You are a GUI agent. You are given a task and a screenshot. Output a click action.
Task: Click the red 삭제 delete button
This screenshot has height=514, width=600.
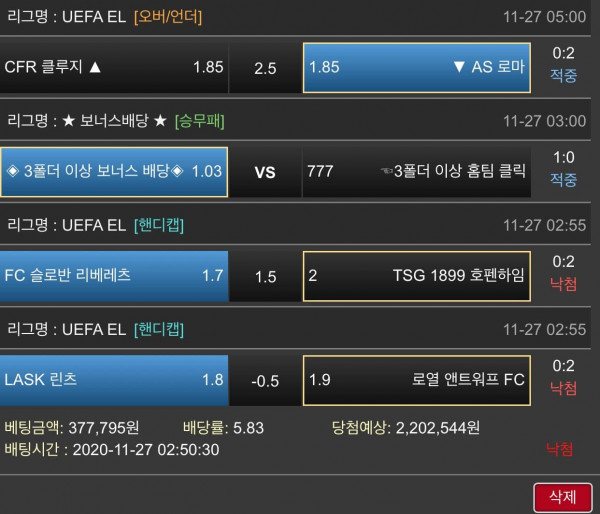(x=561, y=496)
